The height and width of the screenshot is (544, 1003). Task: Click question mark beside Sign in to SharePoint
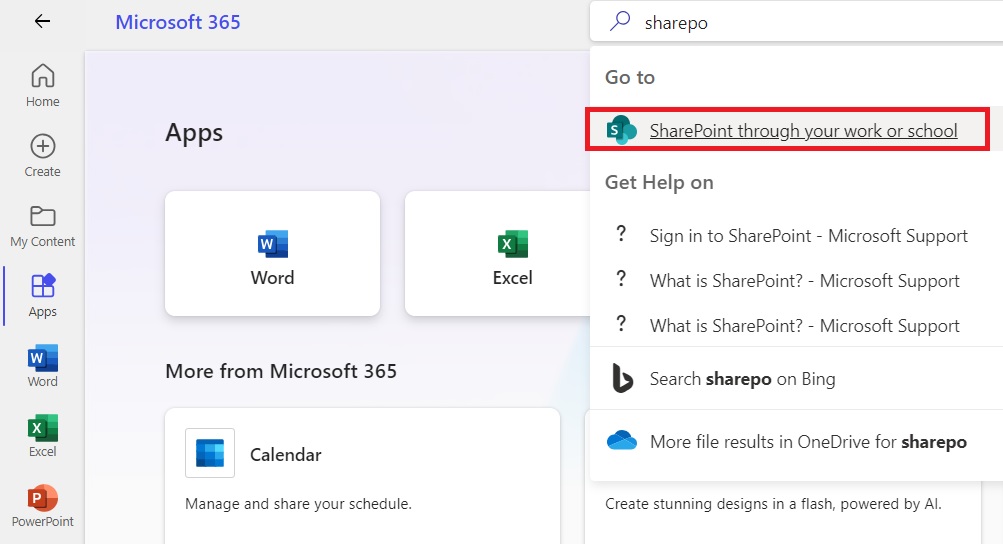pos(620,234)
